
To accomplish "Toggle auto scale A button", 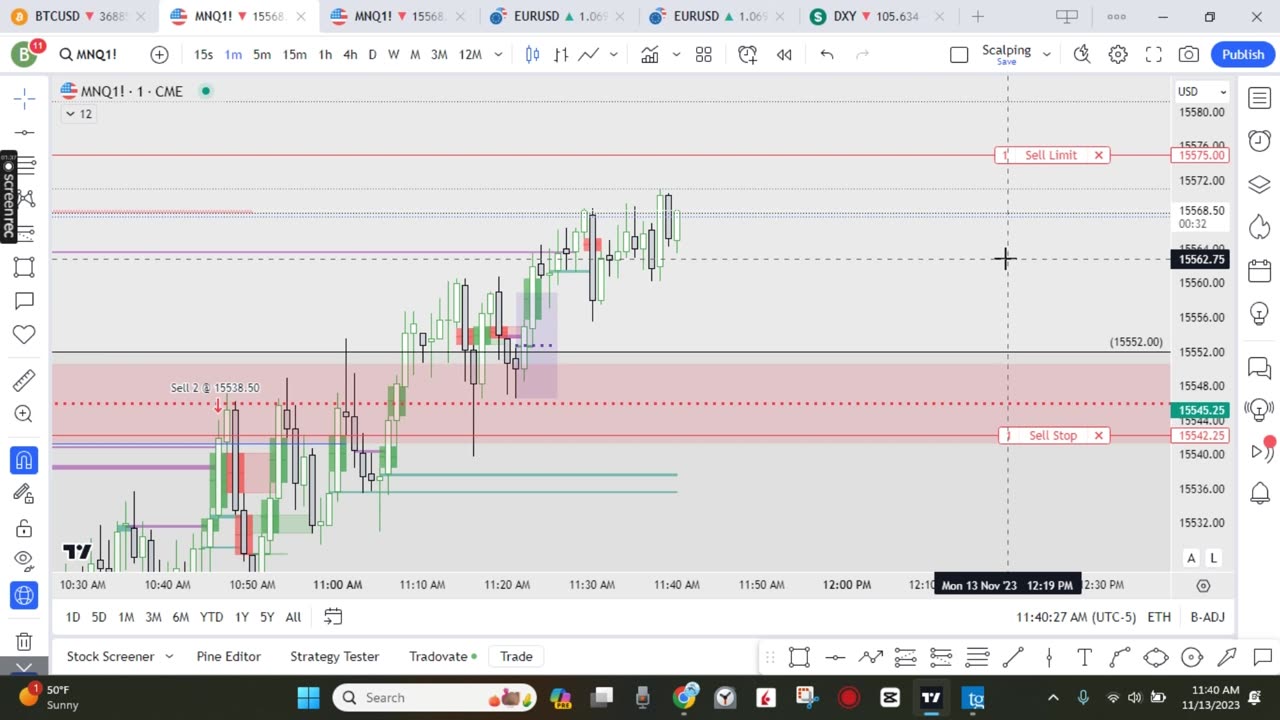I will (1191, 558).
